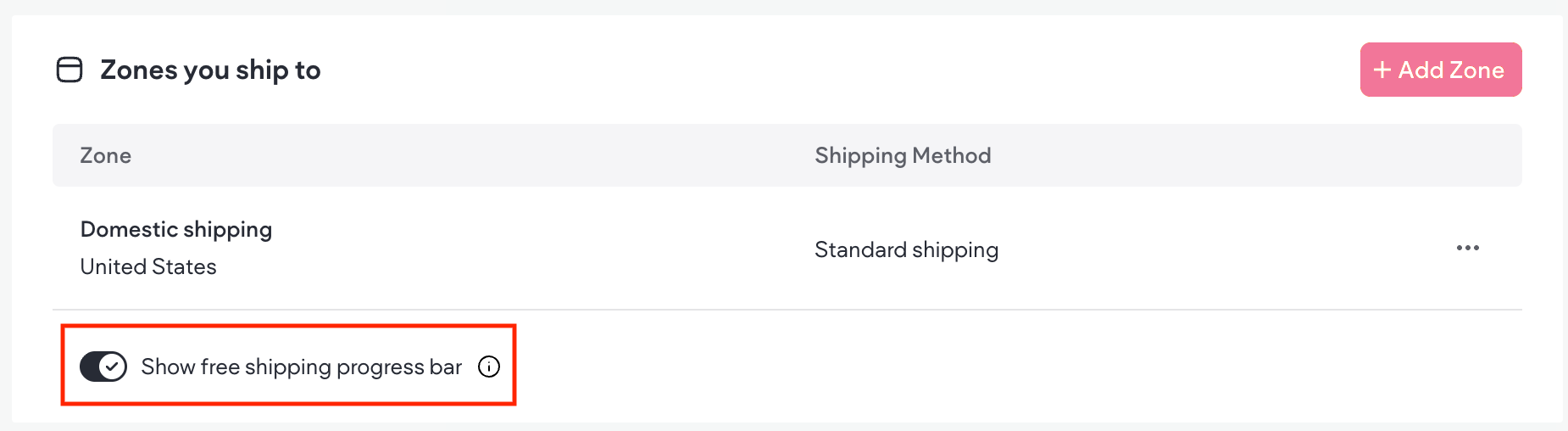Viewport: 1568px width, 431px height.
Task: Click the words 'Add Zone' on the button
Action: point(1451,70)
